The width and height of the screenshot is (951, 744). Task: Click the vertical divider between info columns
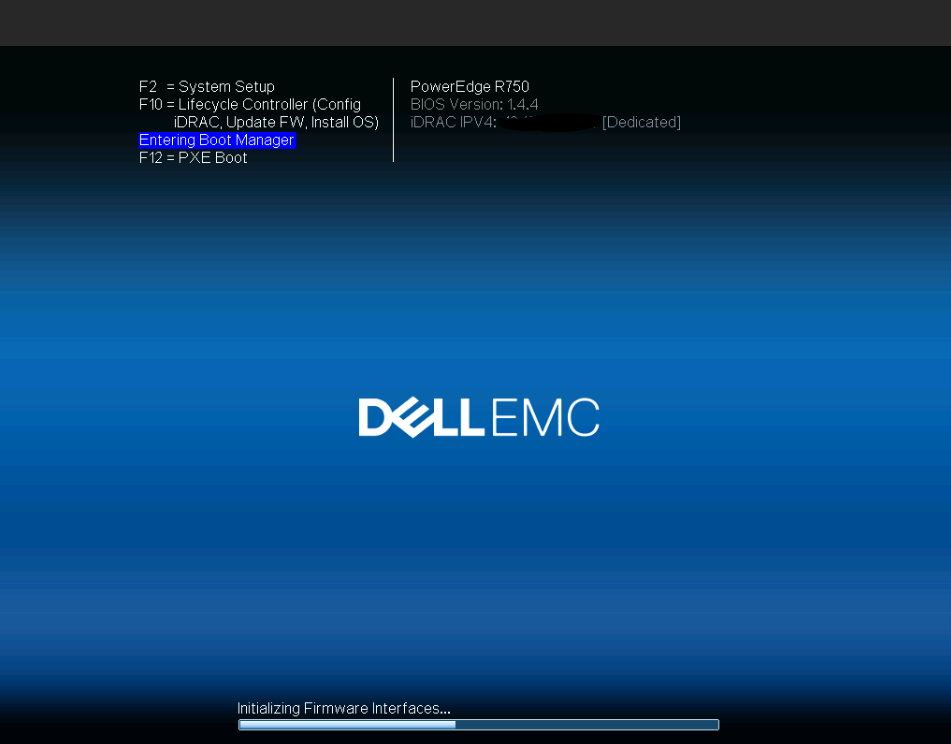point(394,119)
